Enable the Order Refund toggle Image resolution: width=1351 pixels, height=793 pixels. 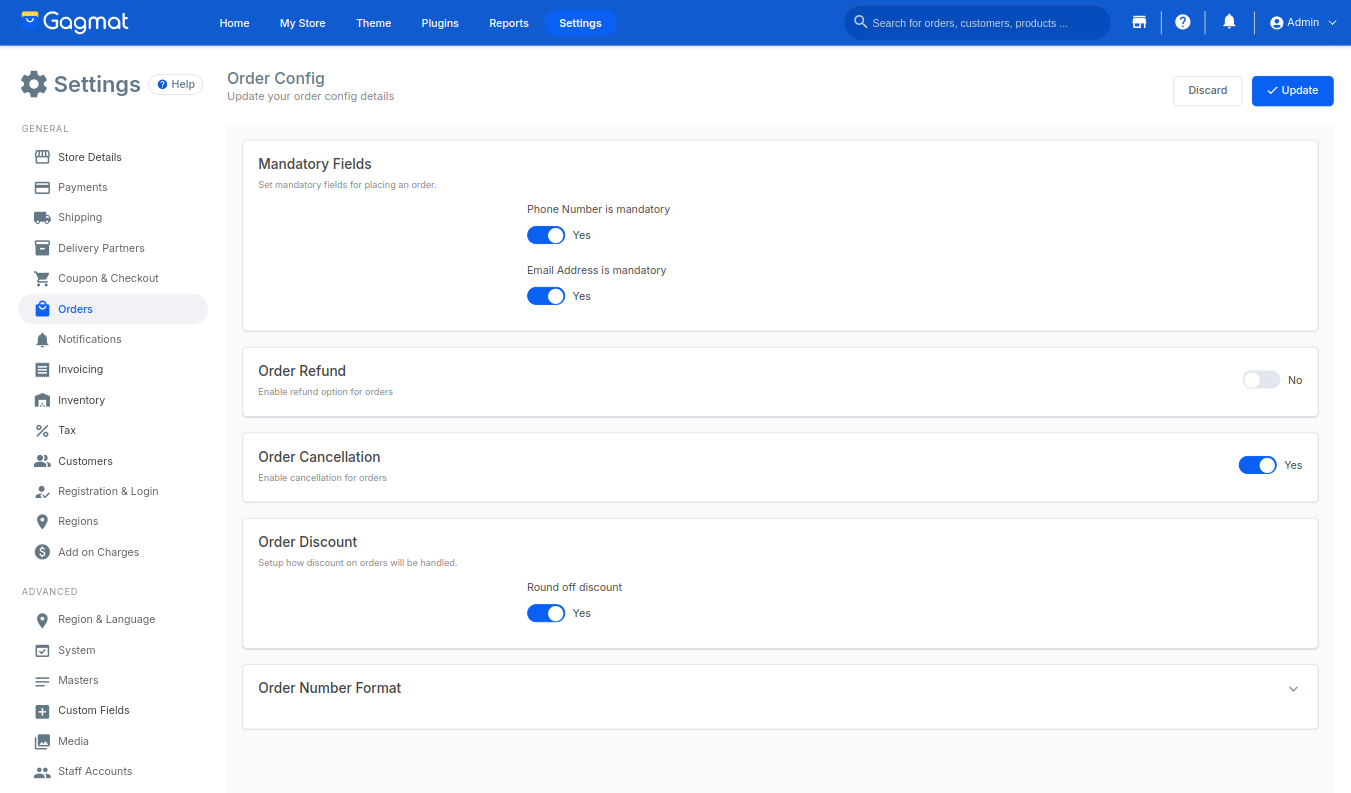pos(1261,380)
